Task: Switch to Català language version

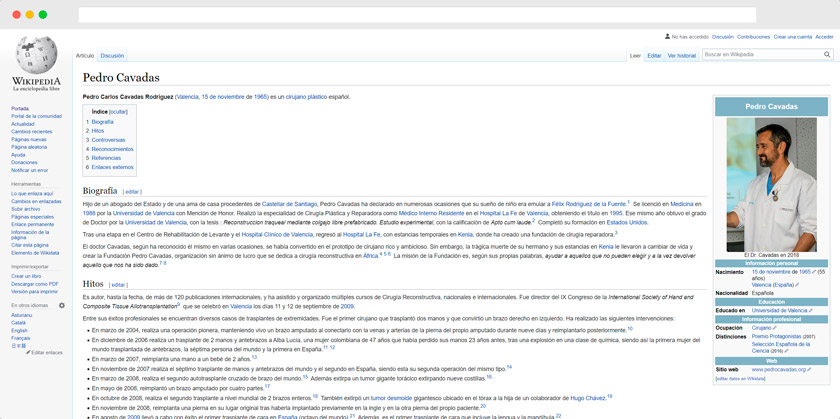Action: [x=18, y=323]
